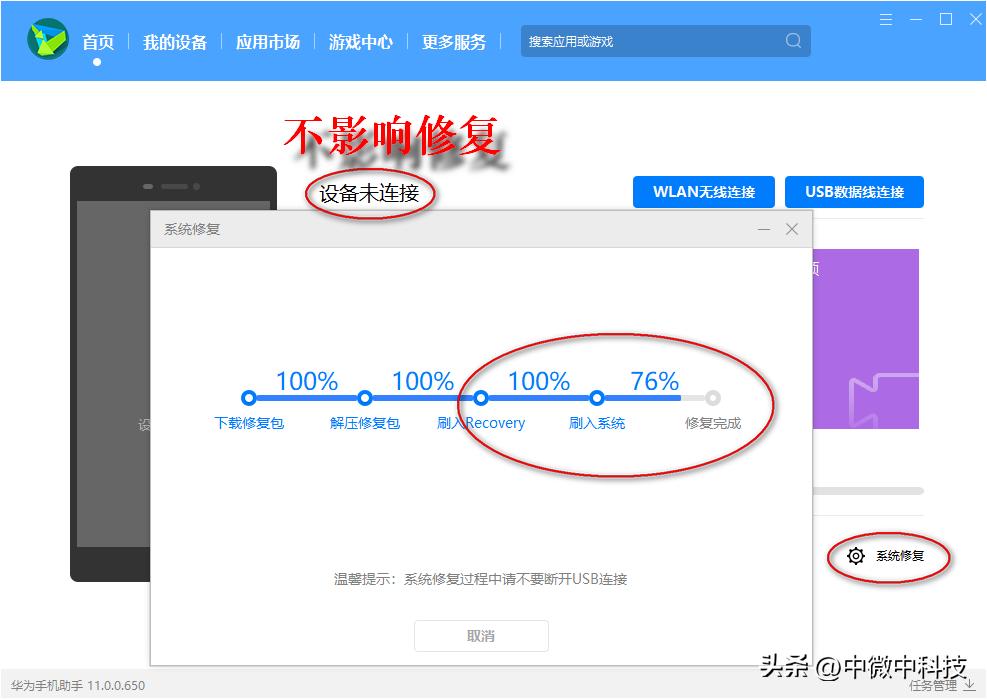Click the 解压修复包 step node
This screenshot has width=987, height=699.
365,398
